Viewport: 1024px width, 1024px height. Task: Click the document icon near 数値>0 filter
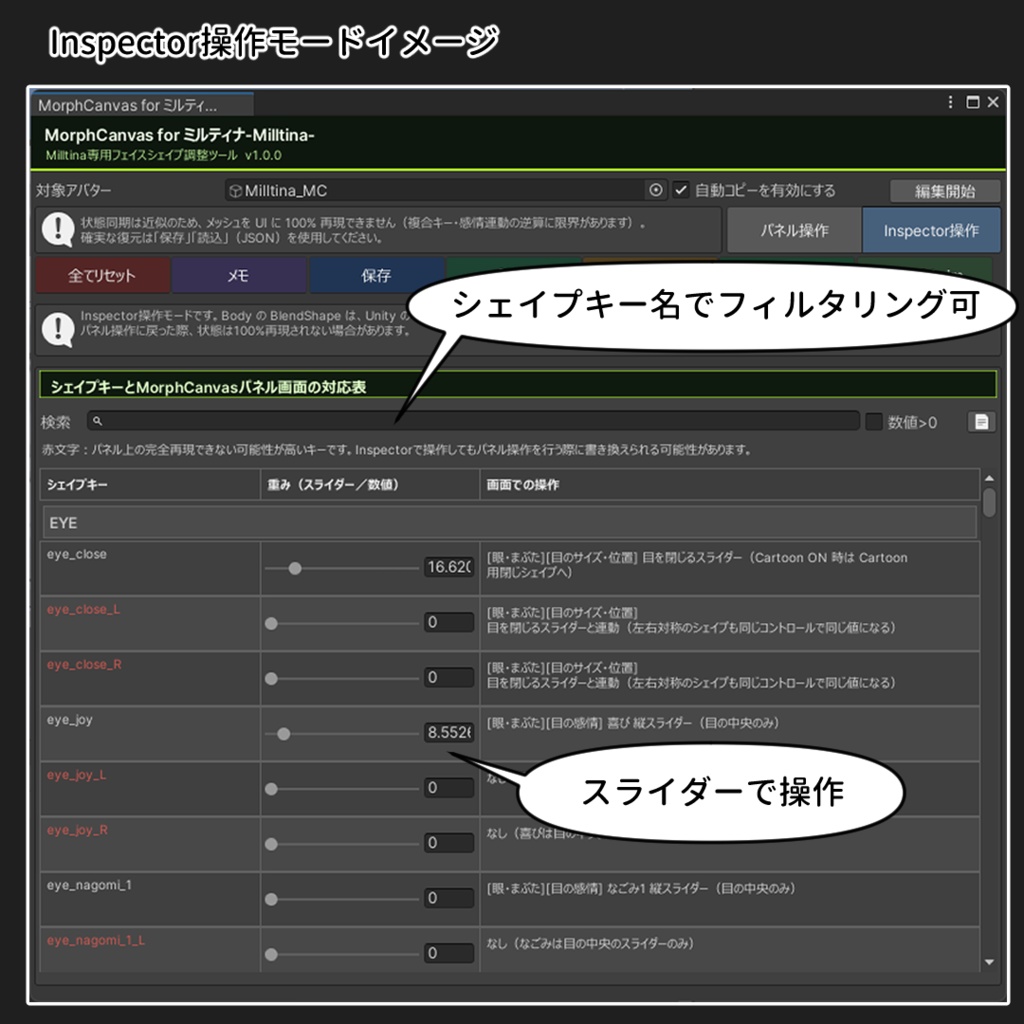coord(981,421)
